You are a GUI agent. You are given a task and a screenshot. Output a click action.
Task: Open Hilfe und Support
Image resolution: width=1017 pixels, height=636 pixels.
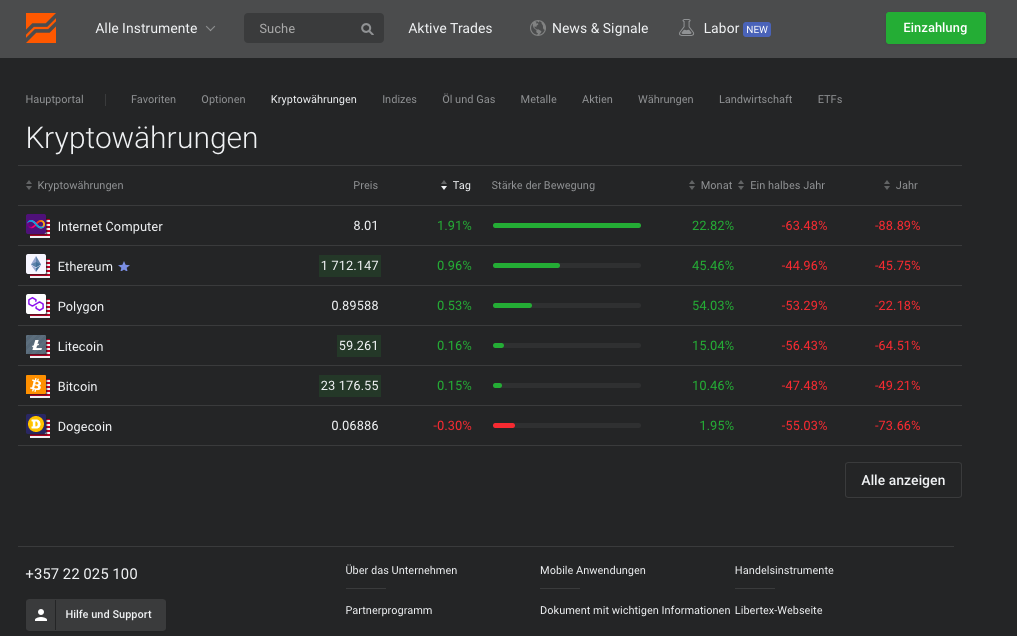click(96, 615)
